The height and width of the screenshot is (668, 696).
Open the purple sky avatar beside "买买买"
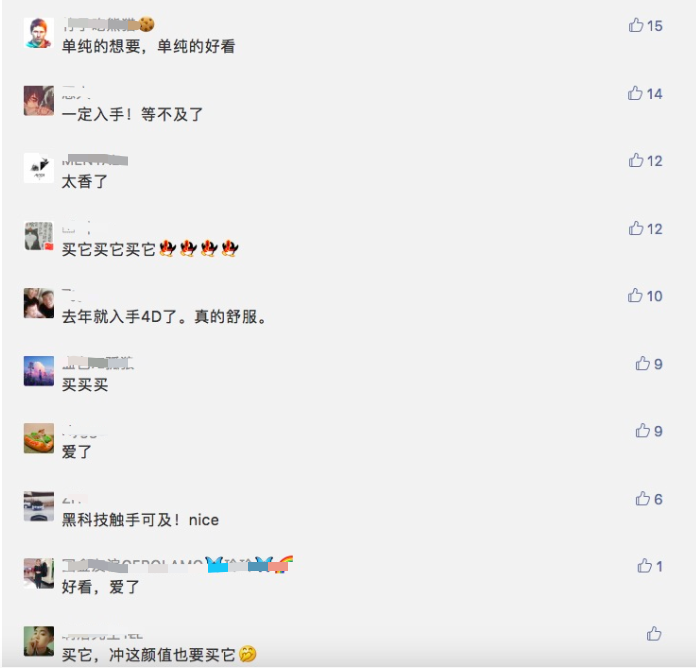point(39,371)
